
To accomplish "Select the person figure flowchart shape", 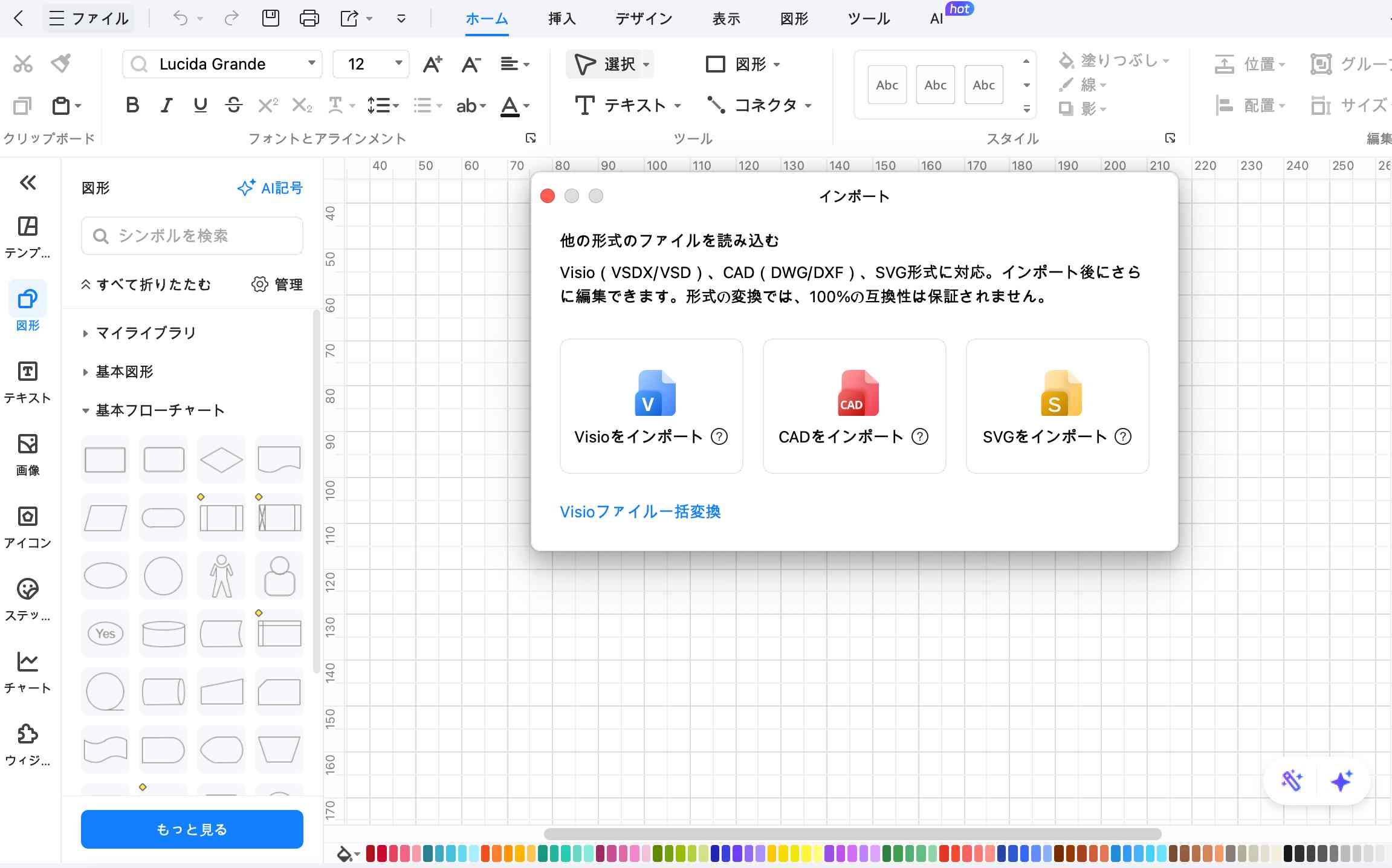I will tap(221, 575).
